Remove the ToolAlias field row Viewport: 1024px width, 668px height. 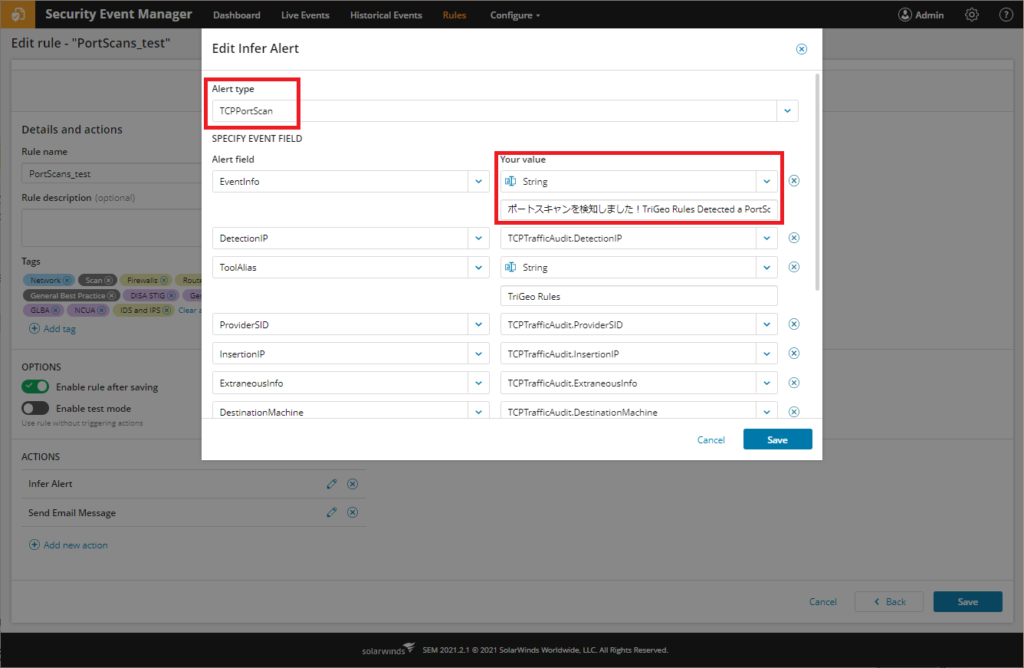794,267
